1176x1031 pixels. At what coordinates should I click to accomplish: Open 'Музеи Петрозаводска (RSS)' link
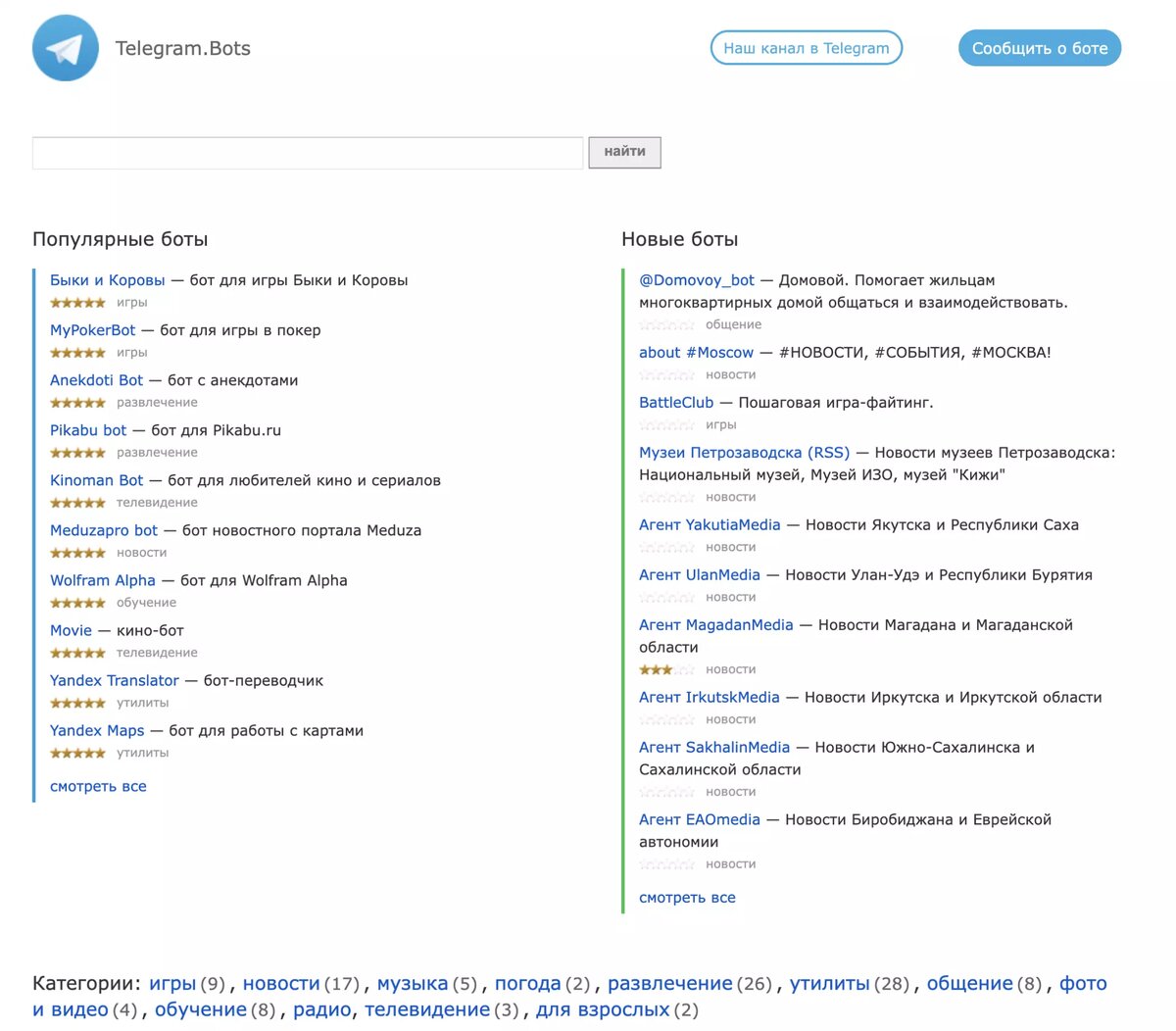745,453
